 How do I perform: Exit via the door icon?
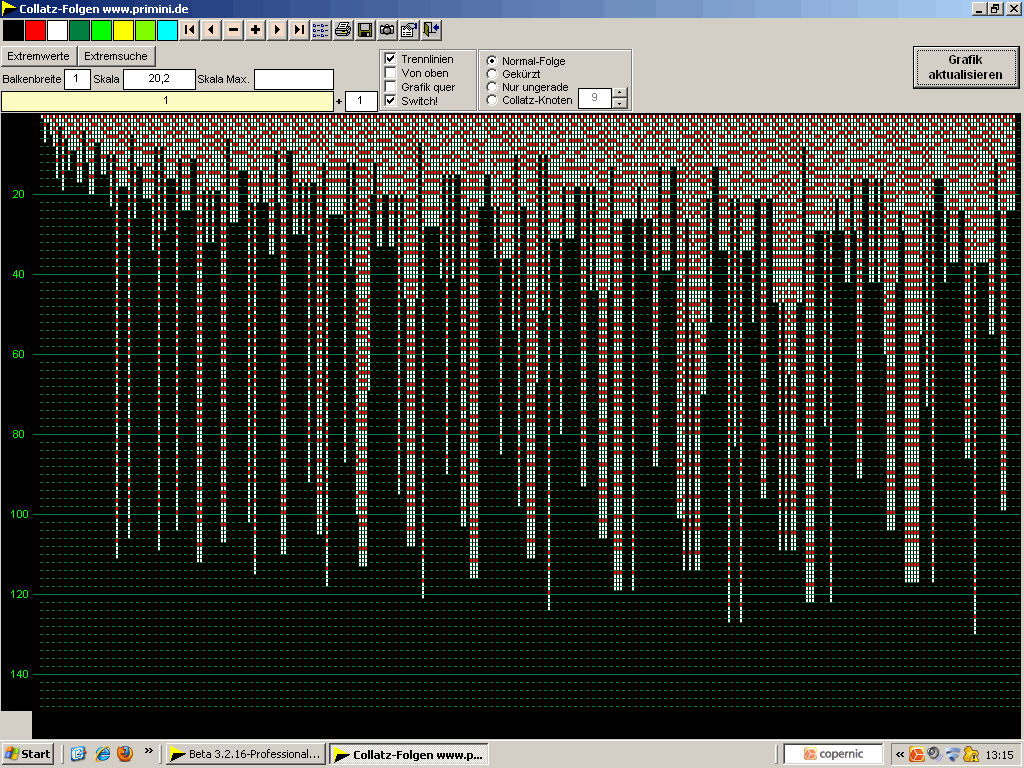[431, 30]
